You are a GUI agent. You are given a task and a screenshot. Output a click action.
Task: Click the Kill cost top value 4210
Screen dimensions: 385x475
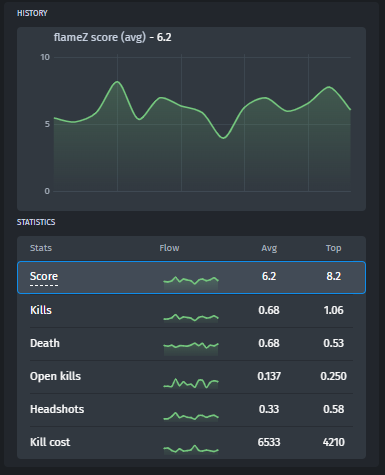pos(333,442)
